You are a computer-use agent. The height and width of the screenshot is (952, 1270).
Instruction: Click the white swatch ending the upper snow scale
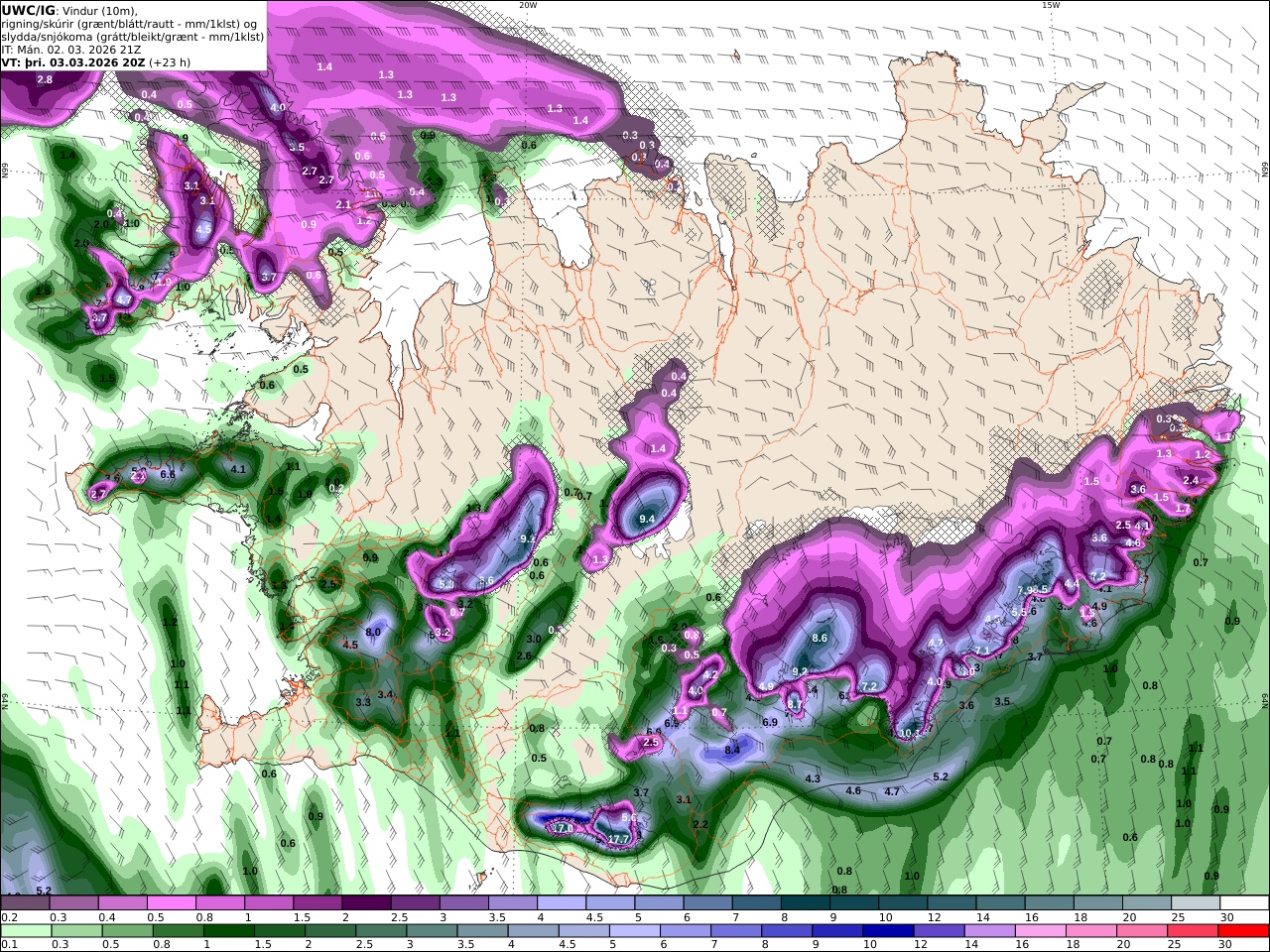pyautogui.click(x=1244, y=903)
